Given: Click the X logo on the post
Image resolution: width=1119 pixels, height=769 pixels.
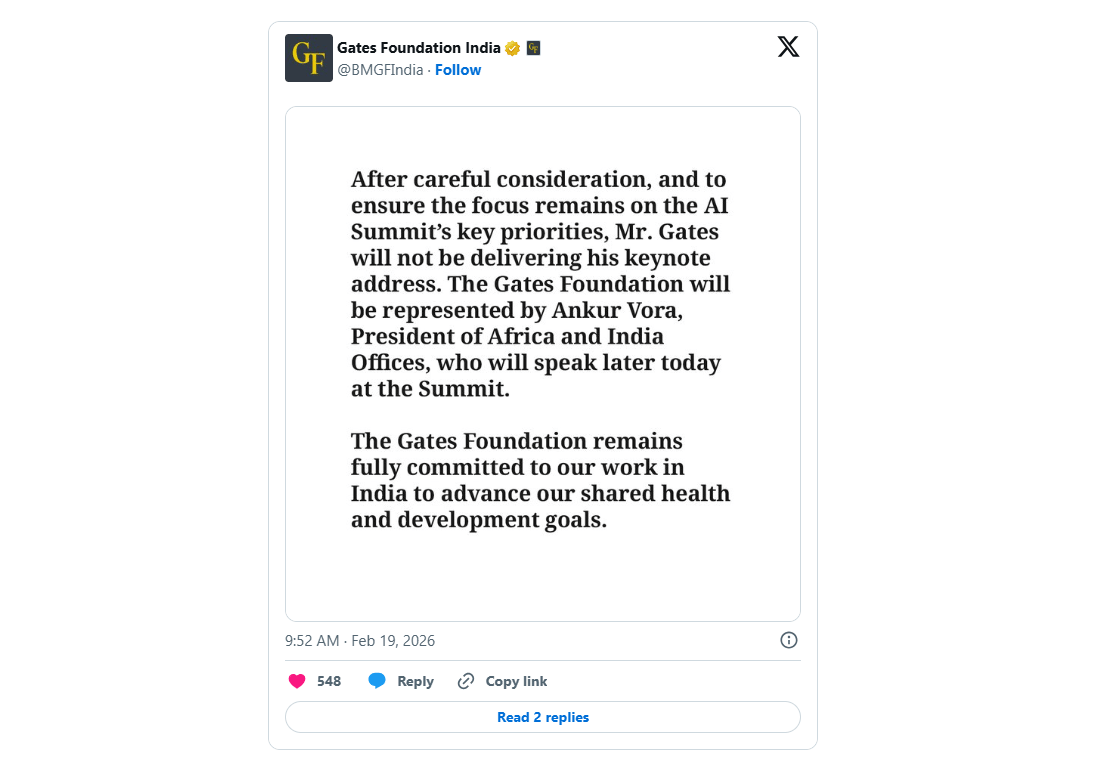Looking at the screenshot, I should pos(788,47).
